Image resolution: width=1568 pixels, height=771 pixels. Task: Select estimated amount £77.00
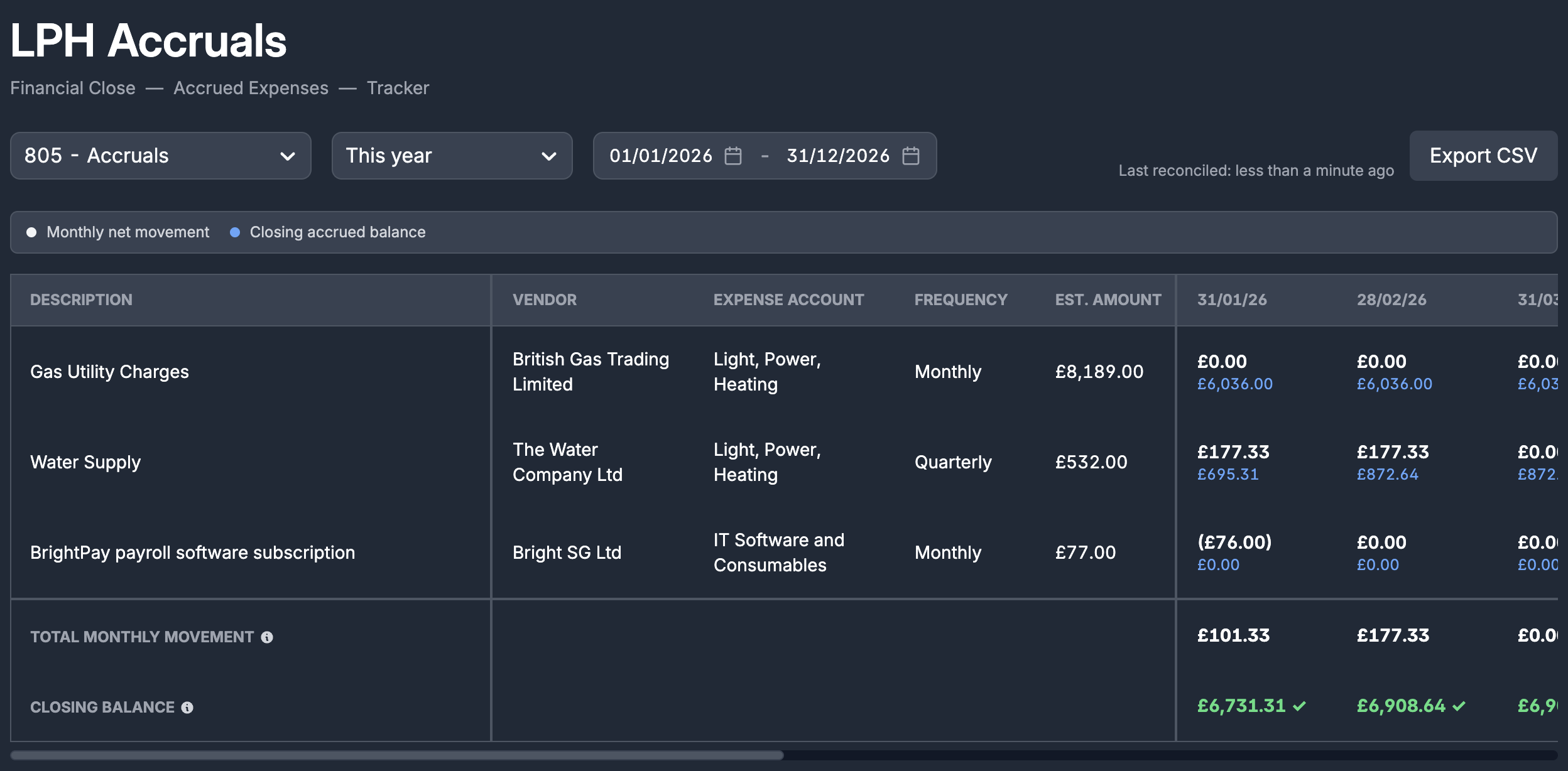1086,553
